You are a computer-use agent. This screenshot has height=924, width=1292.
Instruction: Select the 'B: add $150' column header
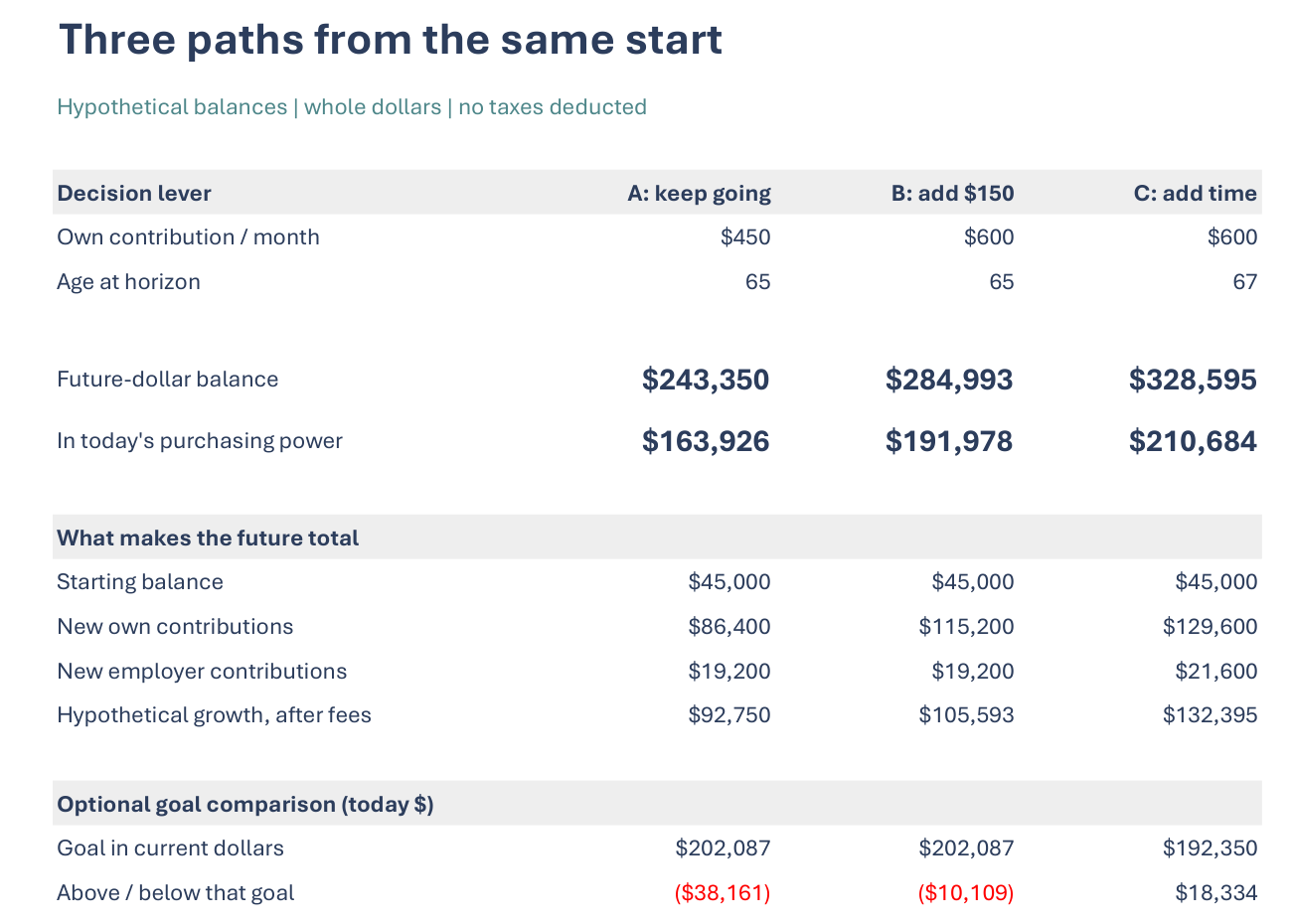coord(952,193)
